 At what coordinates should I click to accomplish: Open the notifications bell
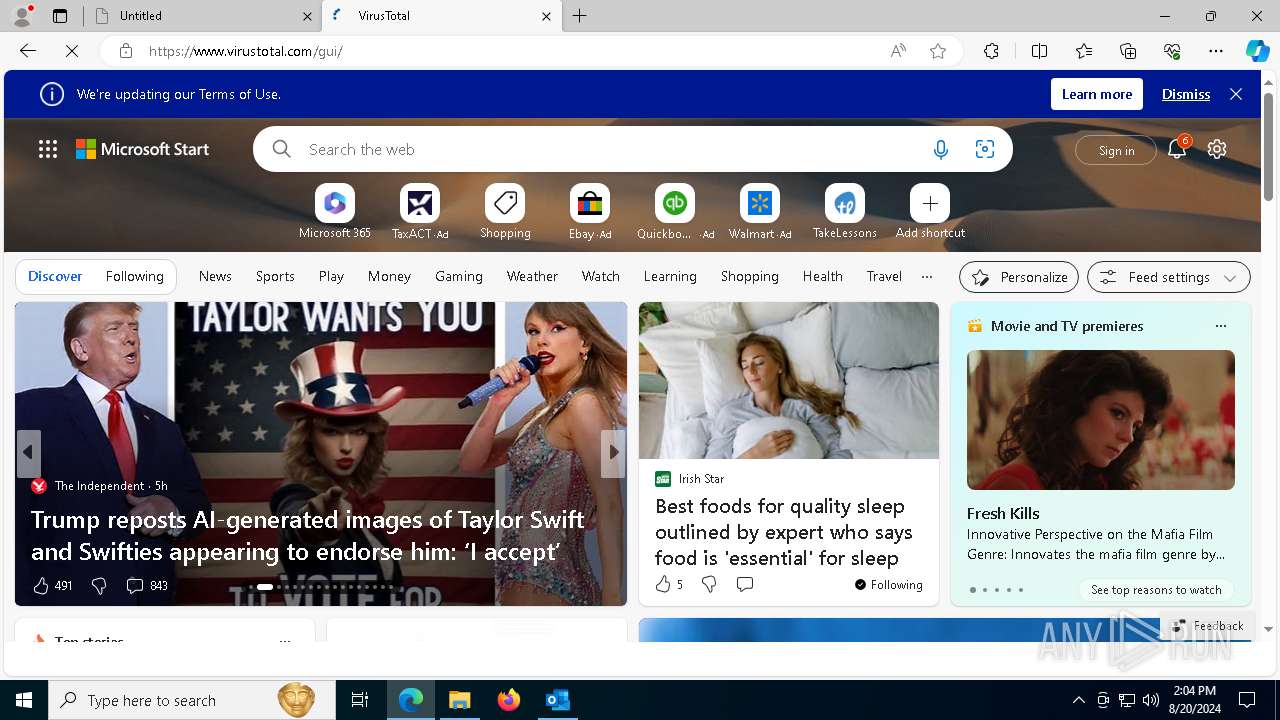point(1177,149)
